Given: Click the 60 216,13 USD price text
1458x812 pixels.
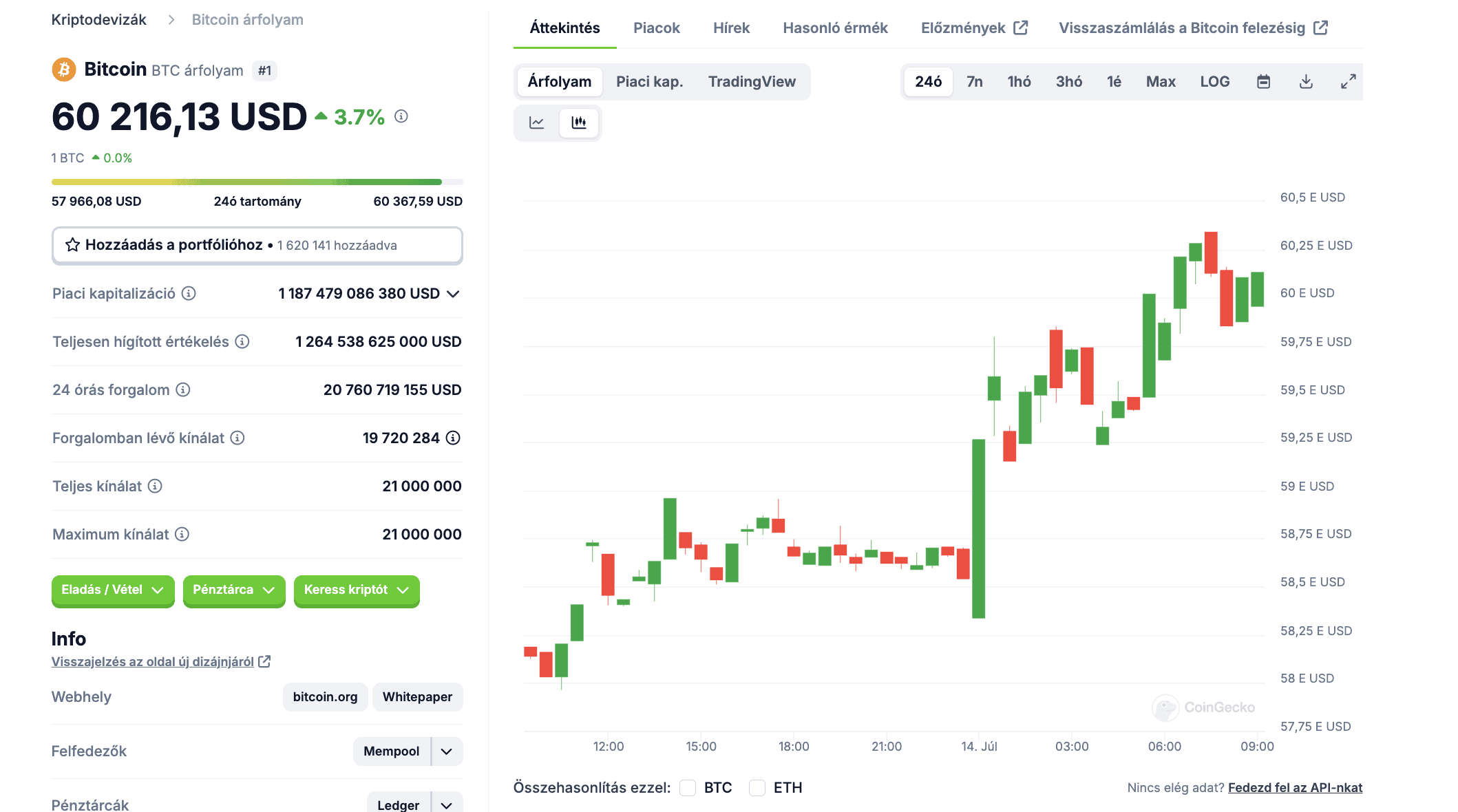Looking at the screenshot, I should pyautogui.click(x=179, y=117).
